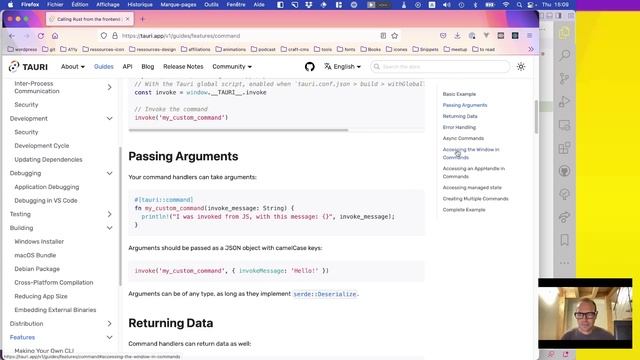Open Extensions view in VS Code
The image size is (640, 360).
coord(564,148)
